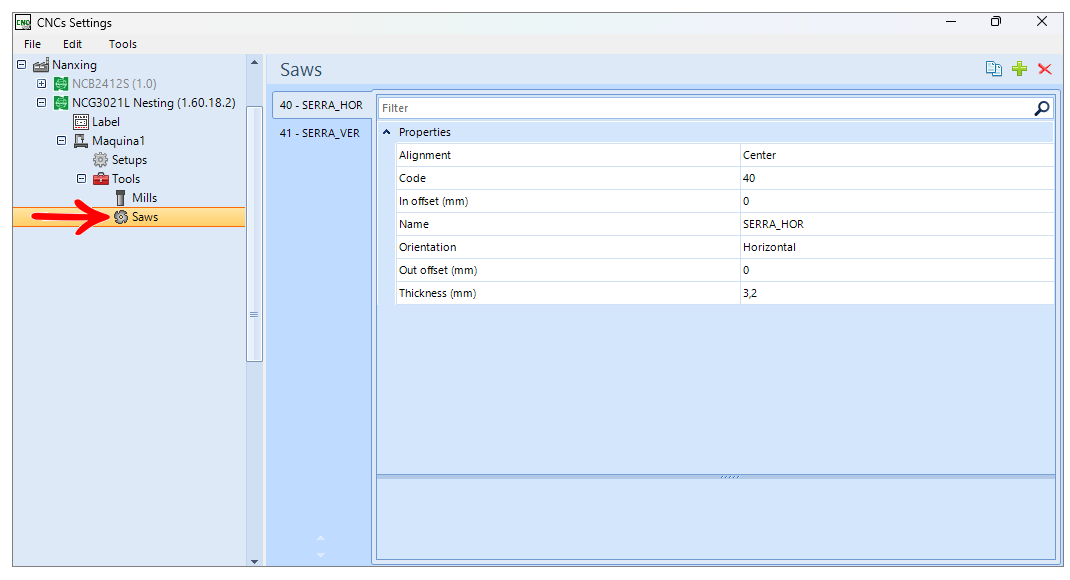
Task: Click the saw list down arrow
Action: [x=321, y=554]
